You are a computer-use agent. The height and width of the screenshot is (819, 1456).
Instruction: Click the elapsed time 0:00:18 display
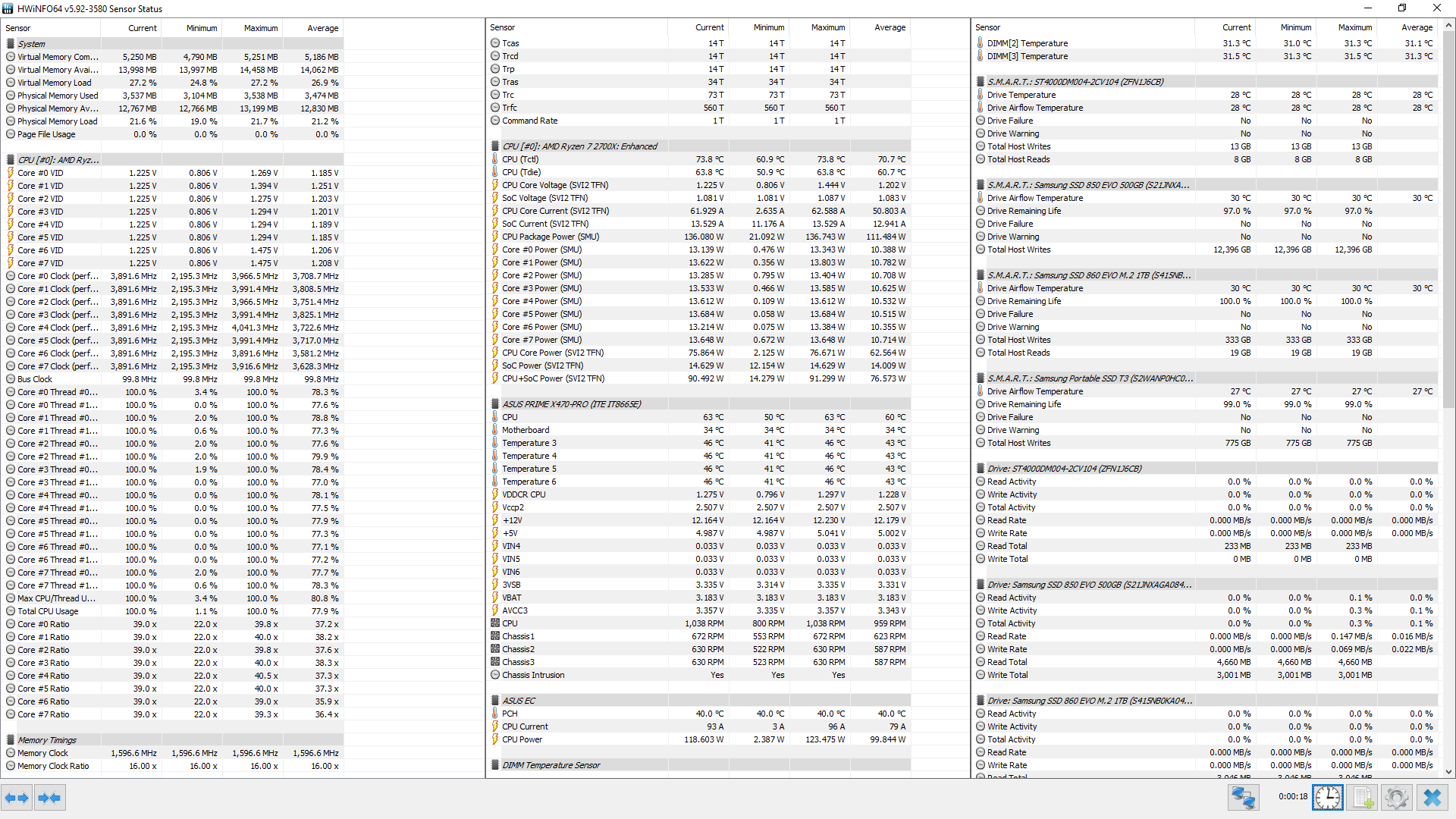click(x=1292, y=797)
